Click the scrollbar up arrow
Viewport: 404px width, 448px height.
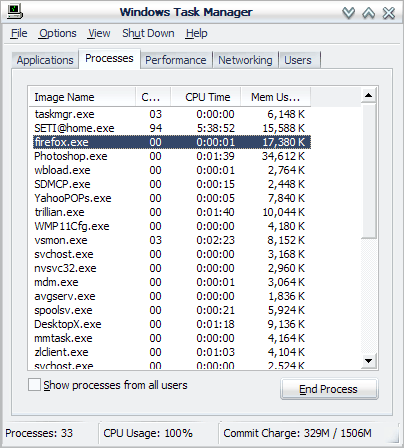click(x=369, y=96)
